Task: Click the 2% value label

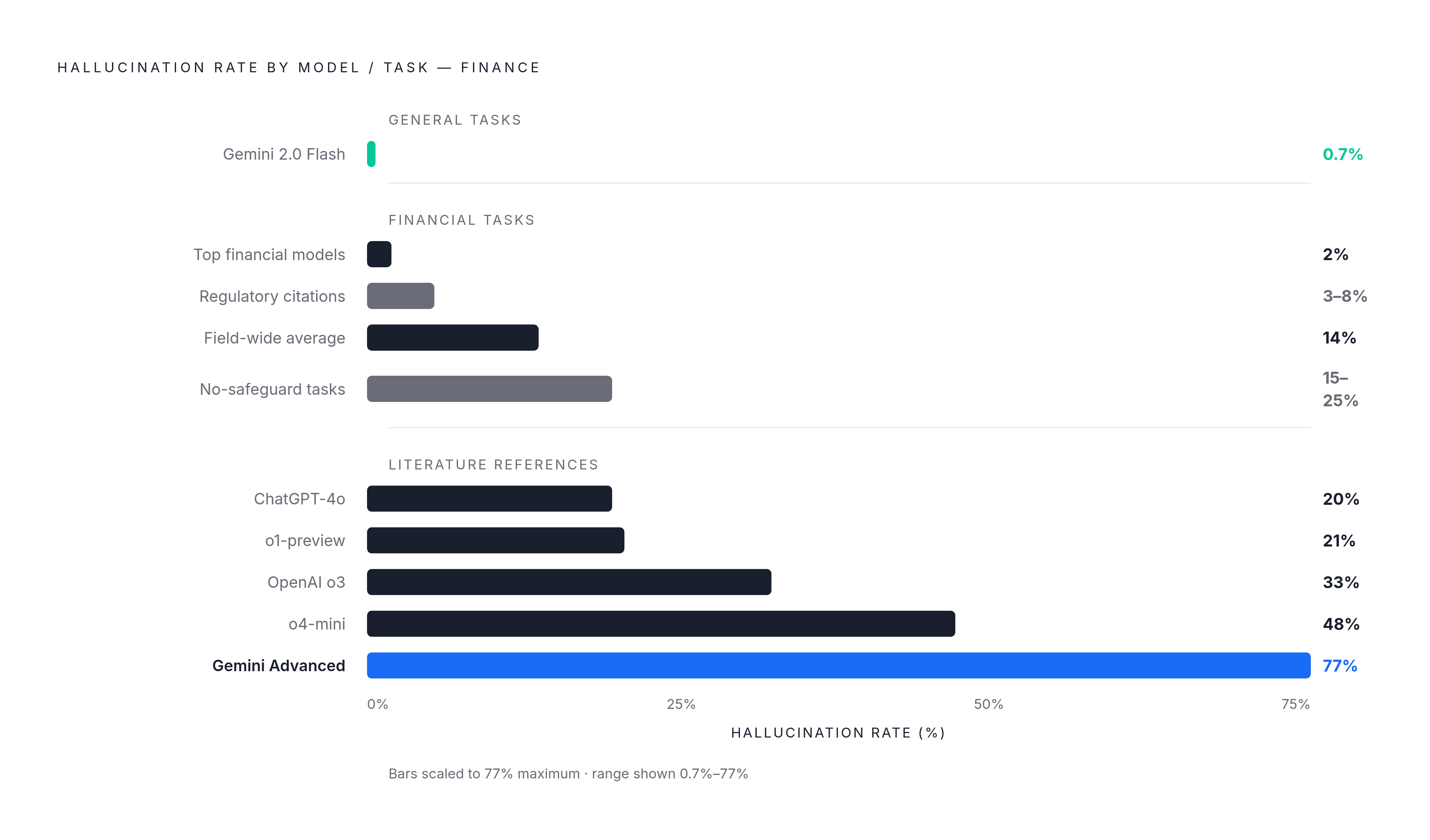Action: pyautogui.click(x=1335, y=254)
